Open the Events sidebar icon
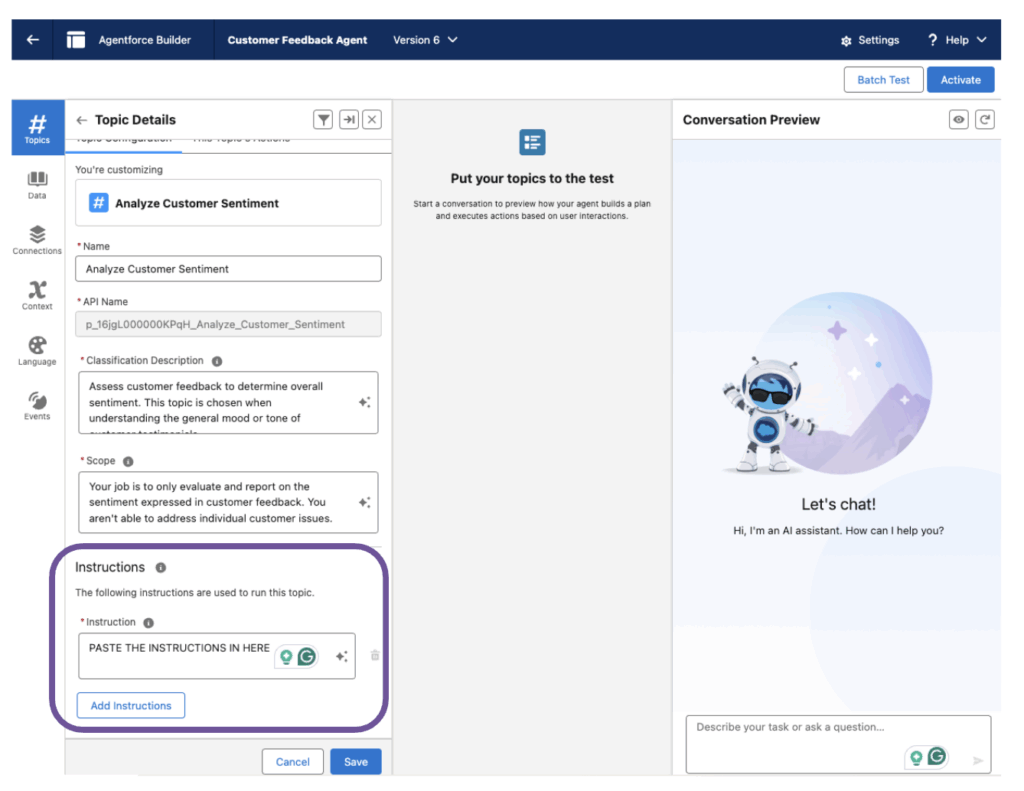 coord(37,405)
